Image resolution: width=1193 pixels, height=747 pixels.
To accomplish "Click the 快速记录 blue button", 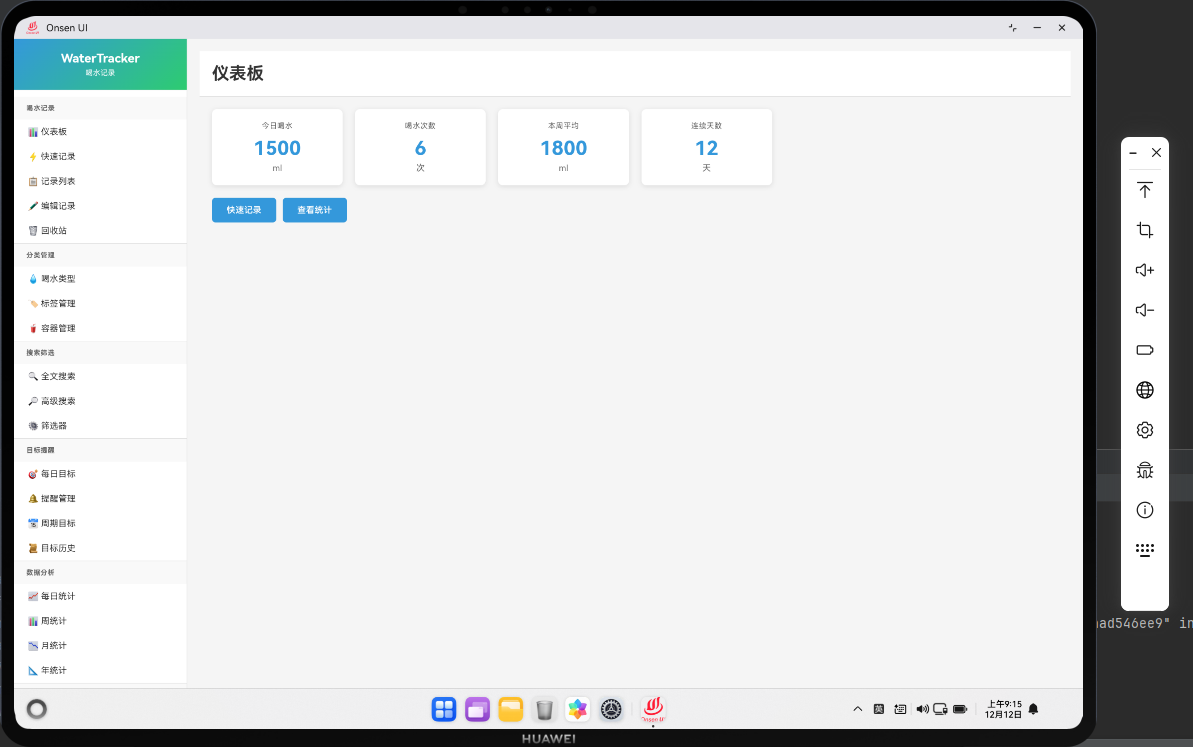I will tap(243, 210).
